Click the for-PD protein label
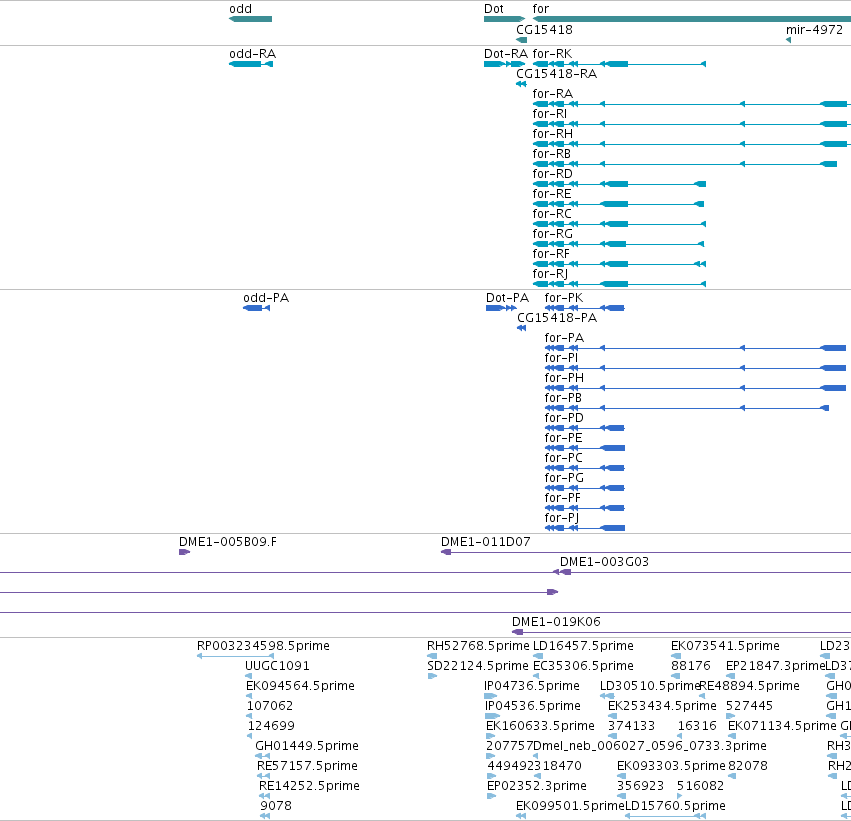Image resolution: width=851 pixels, height=821 pixels. coord(564,418)
